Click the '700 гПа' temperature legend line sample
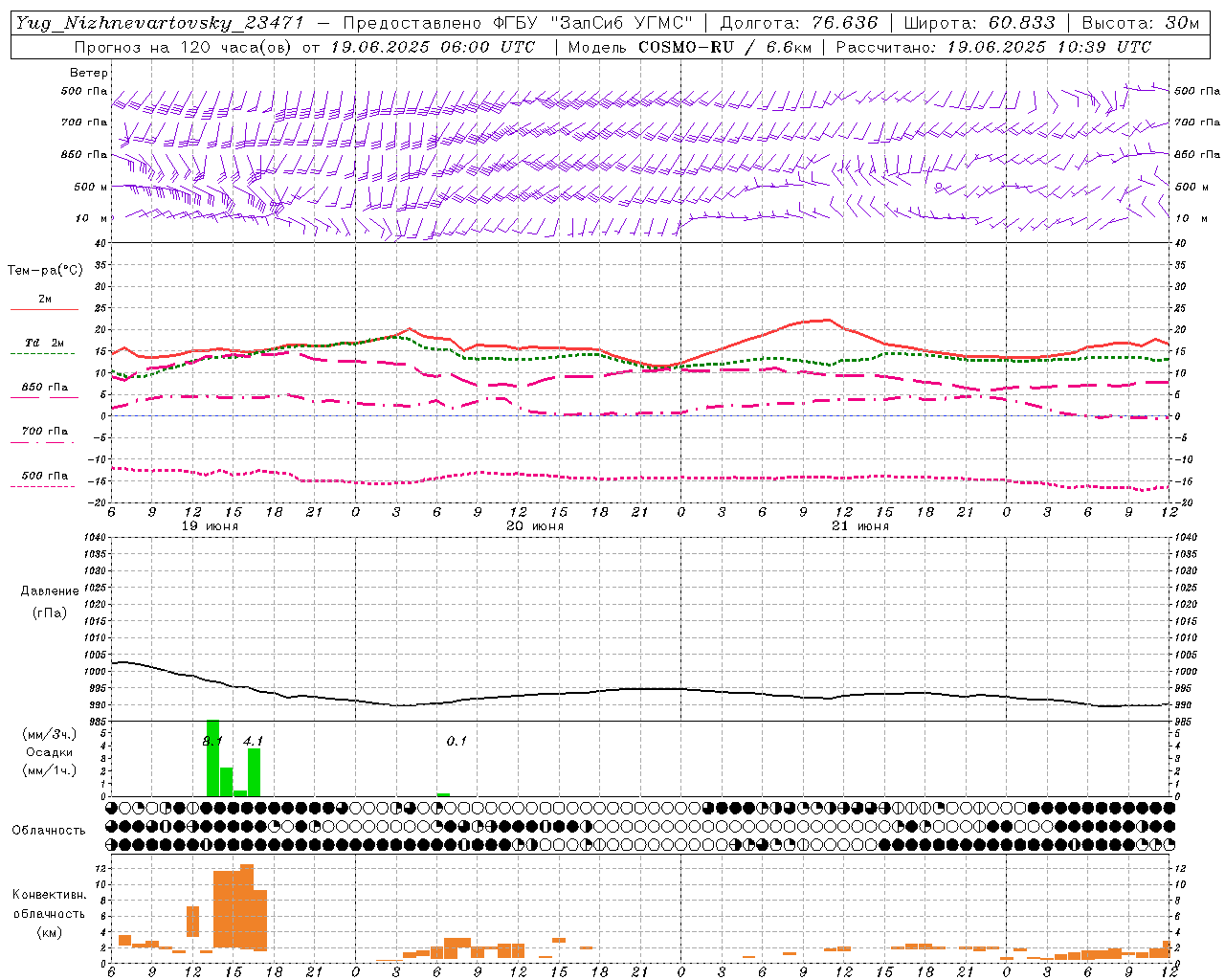The width and height of the screenshot is (1225, 980). (x=42, y=442)
